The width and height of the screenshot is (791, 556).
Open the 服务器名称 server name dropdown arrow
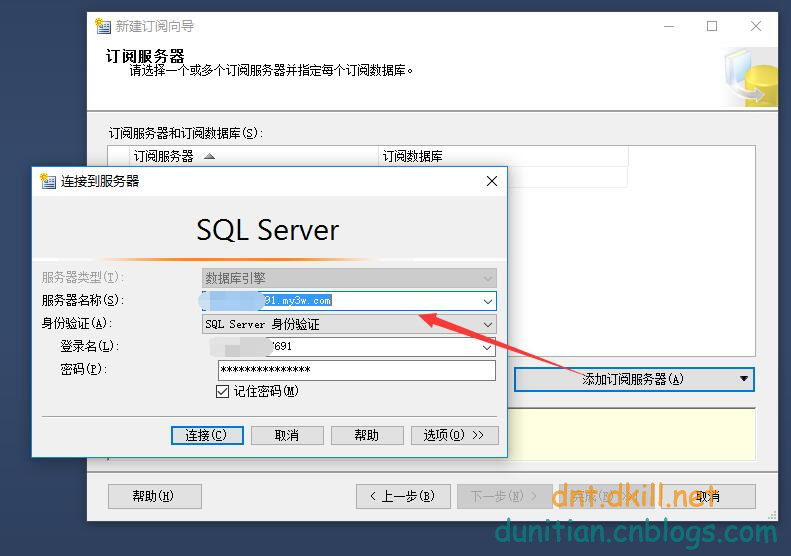[x=487, y=301]
